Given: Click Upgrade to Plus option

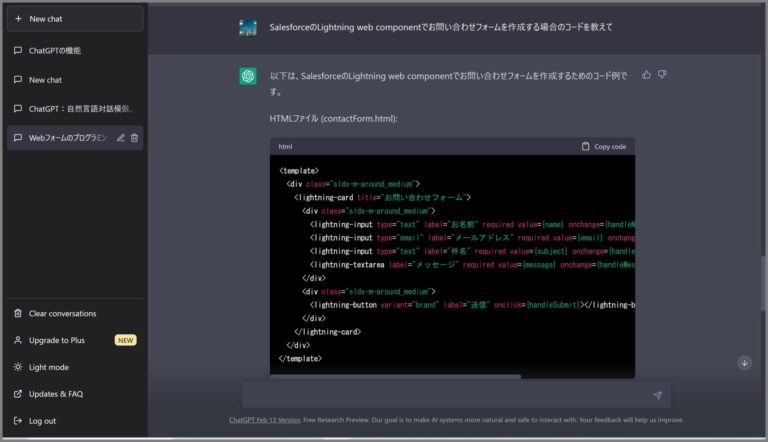Looking at the screenshot, I should tap(56, 340).
